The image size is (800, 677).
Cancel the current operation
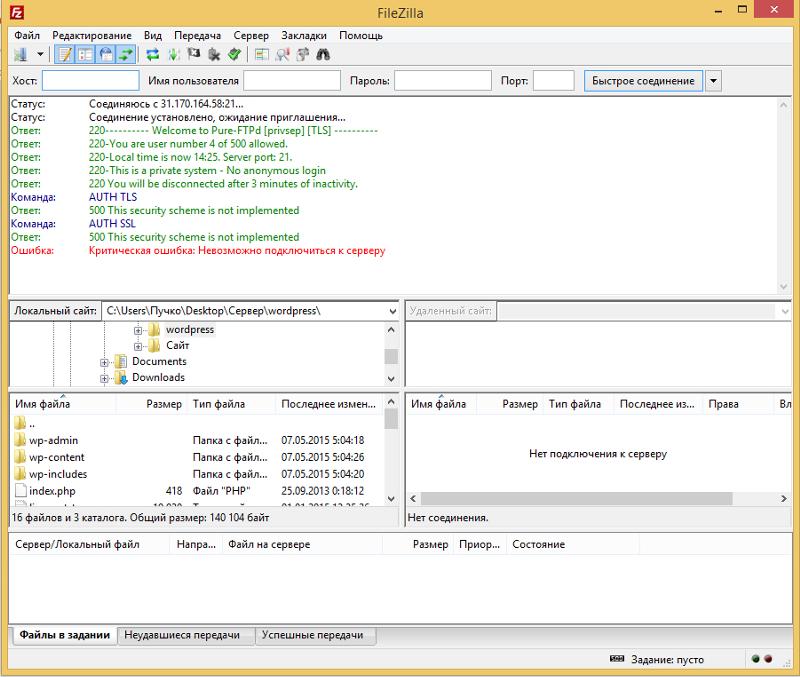194,54
